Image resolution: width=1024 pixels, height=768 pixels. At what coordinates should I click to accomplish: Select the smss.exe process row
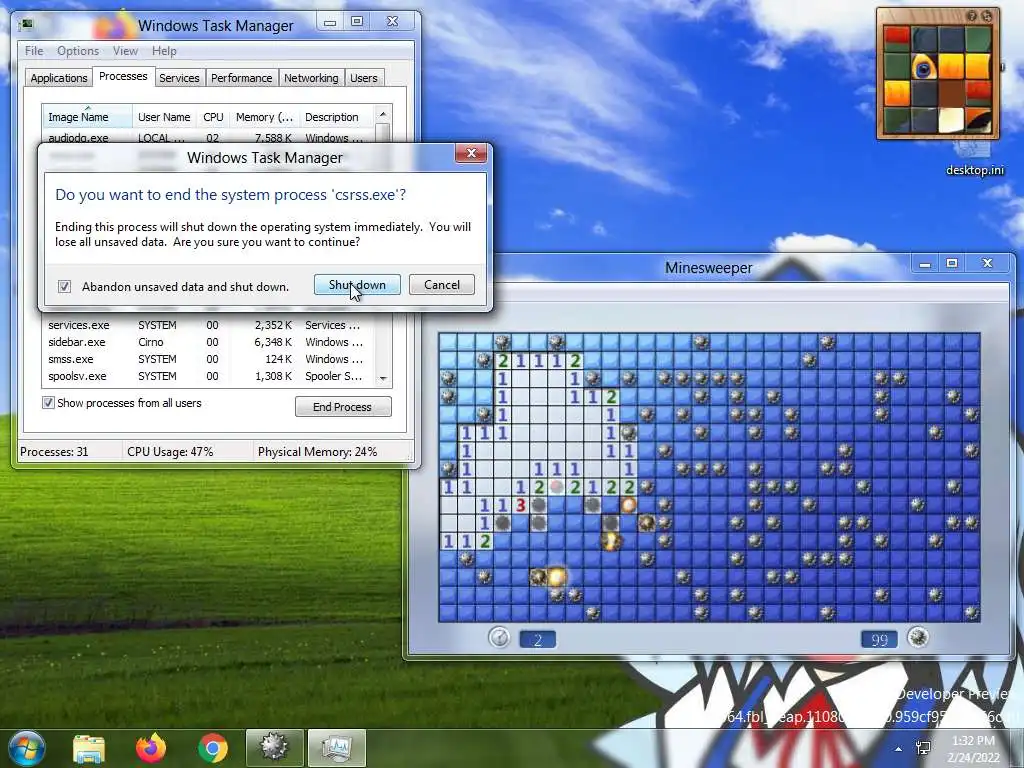click(209, 359)
